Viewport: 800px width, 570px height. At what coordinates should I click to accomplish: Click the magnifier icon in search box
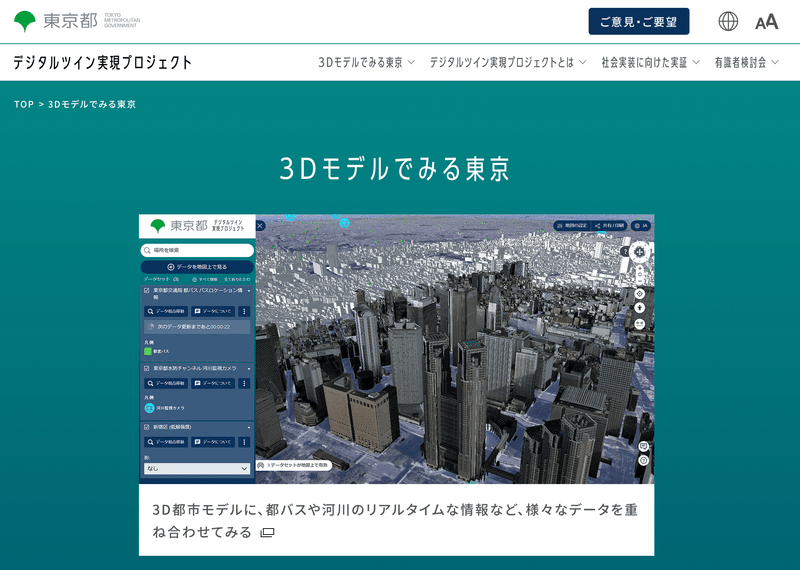click(x=147, y=250)
